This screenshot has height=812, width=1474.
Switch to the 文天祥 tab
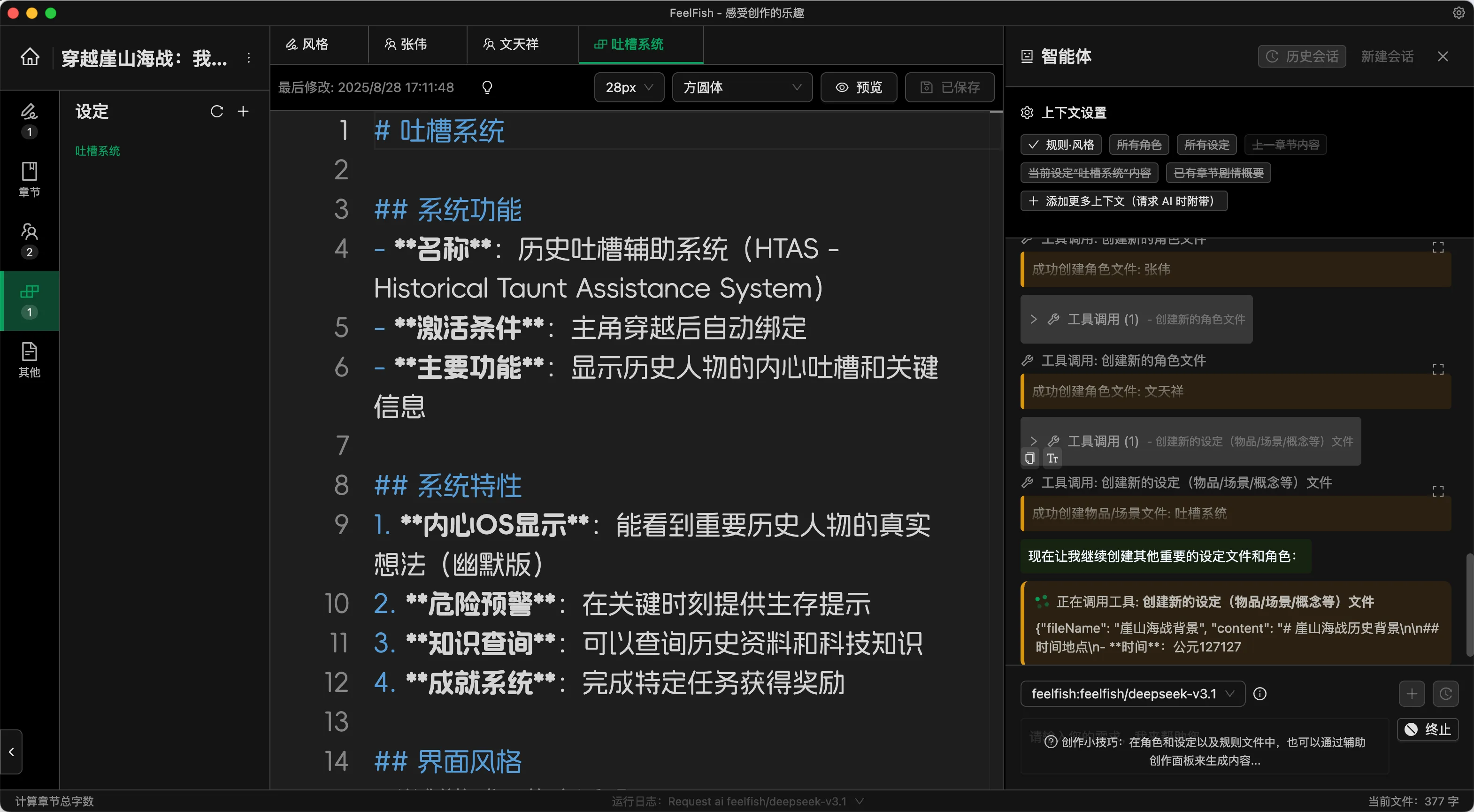[x=512, y=44]
